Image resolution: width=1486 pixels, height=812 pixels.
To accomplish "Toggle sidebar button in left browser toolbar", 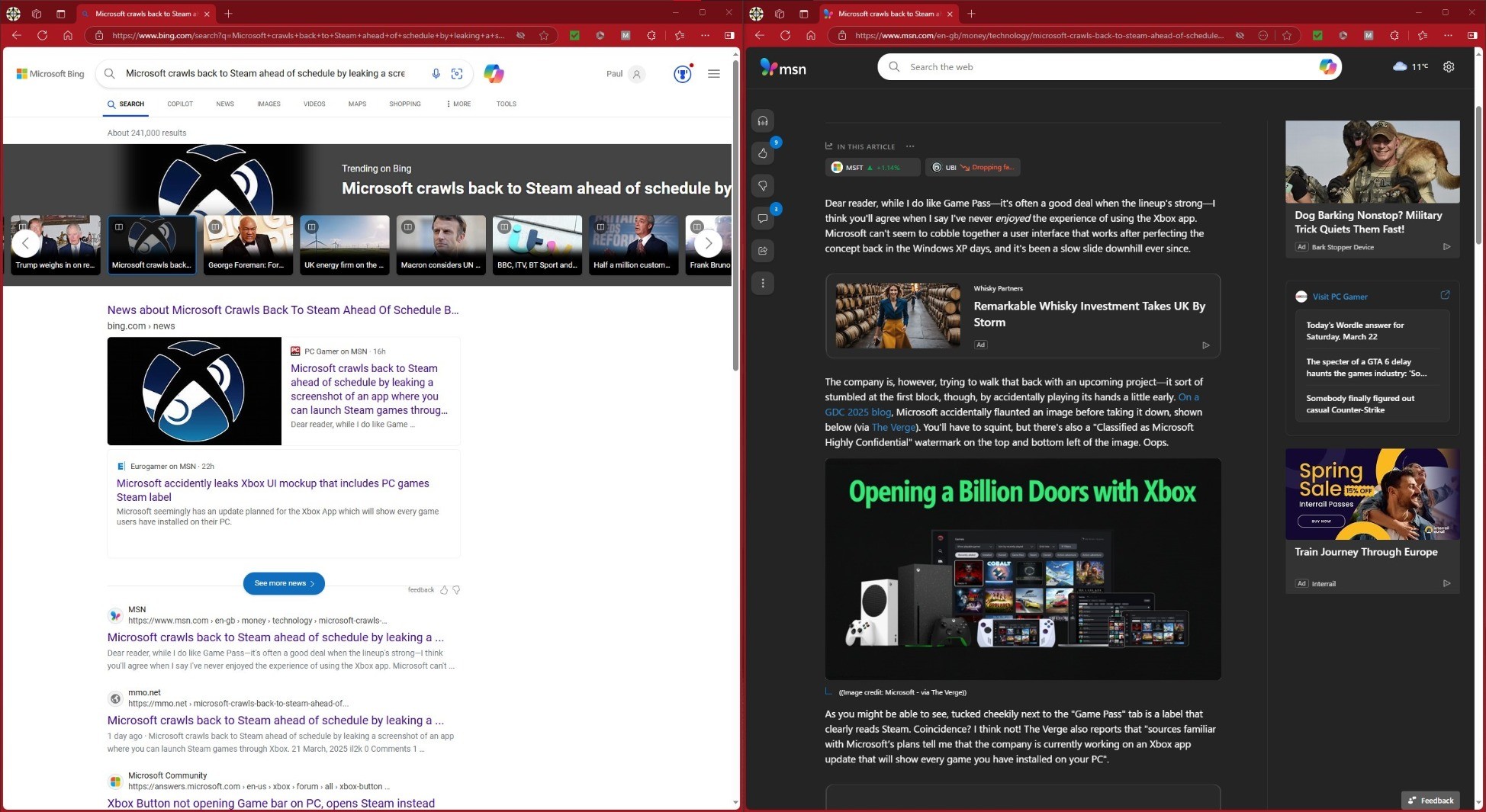I will [729, 35].
